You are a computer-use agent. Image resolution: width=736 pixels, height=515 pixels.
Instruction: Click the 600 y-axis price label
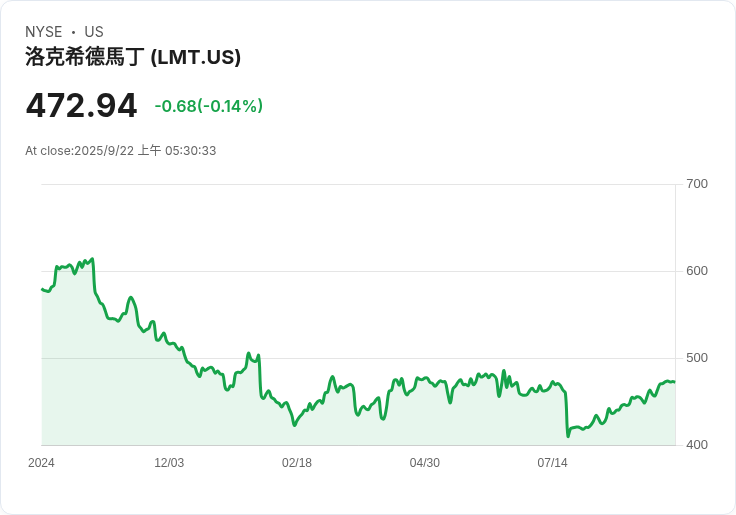pos(697,271)
